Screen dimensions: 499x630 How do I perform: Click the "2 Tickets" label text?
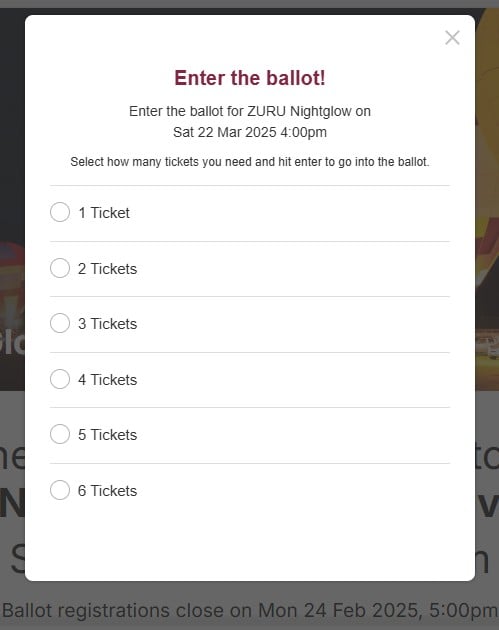tap(107, 269)
